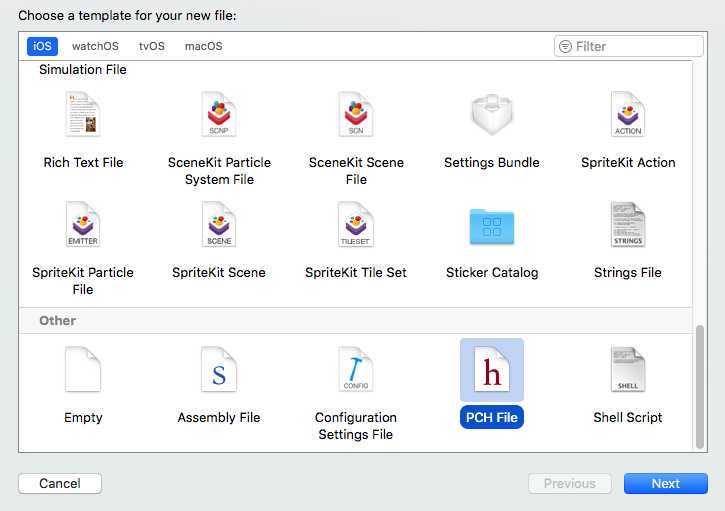Screen dimensions: 725x511
Task: Select the SpriteKit Particle File emitter icon
Action: tap(83, 224)
